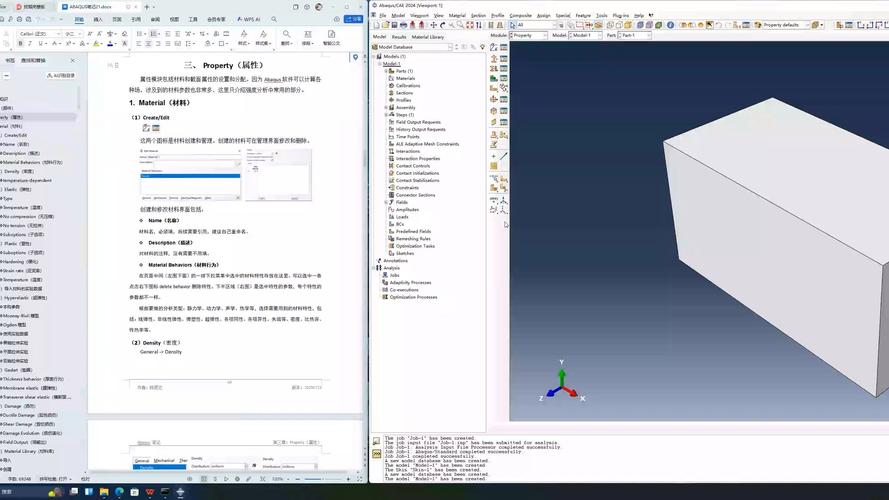
Task: Click the Abaqus Print toolbar icon
Action: pyautogui.click(x=404, y=25)
